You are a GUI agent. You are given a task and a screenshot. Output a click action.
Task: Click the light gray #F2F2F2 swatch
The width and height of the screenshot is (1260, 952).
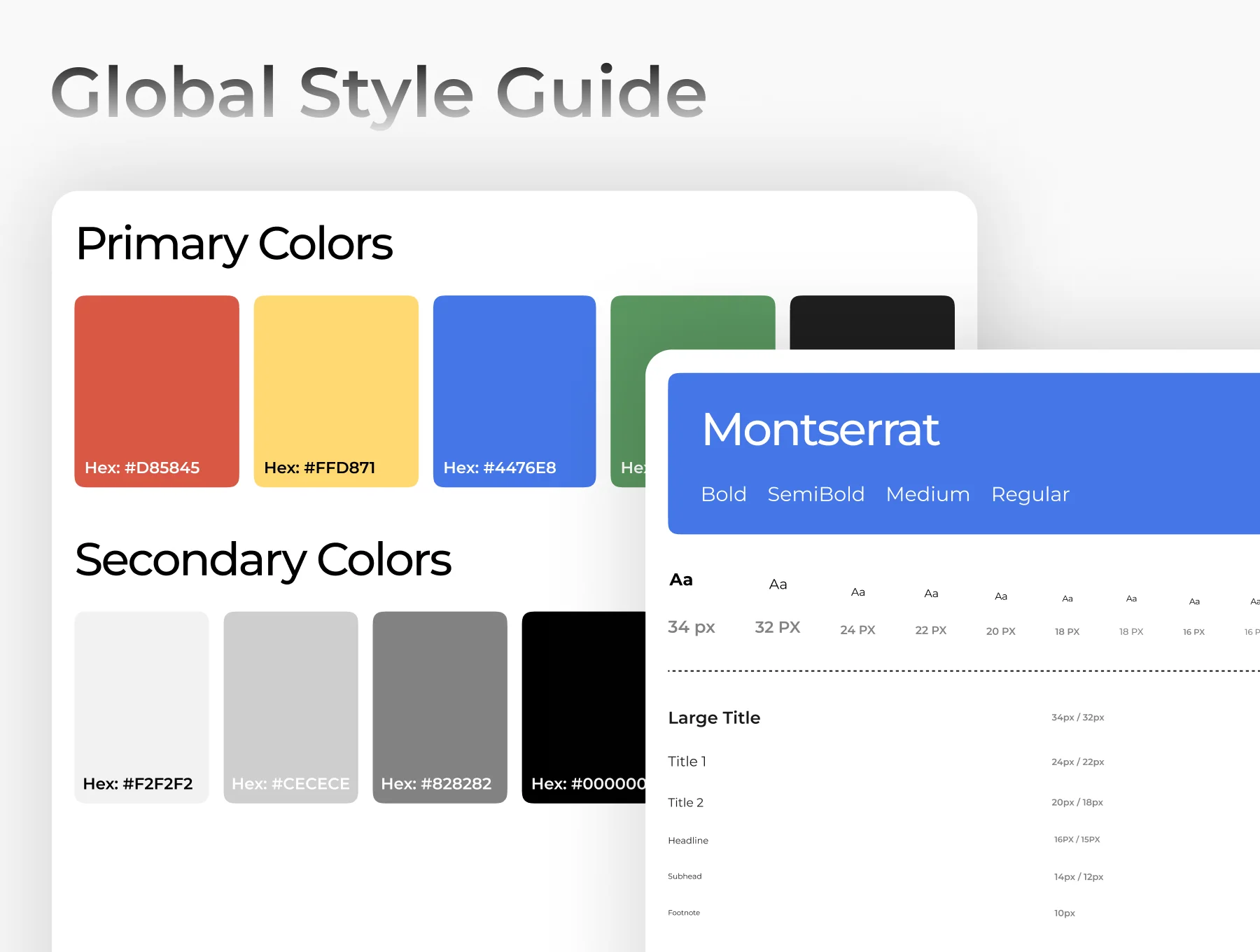(x=142, y=707)
